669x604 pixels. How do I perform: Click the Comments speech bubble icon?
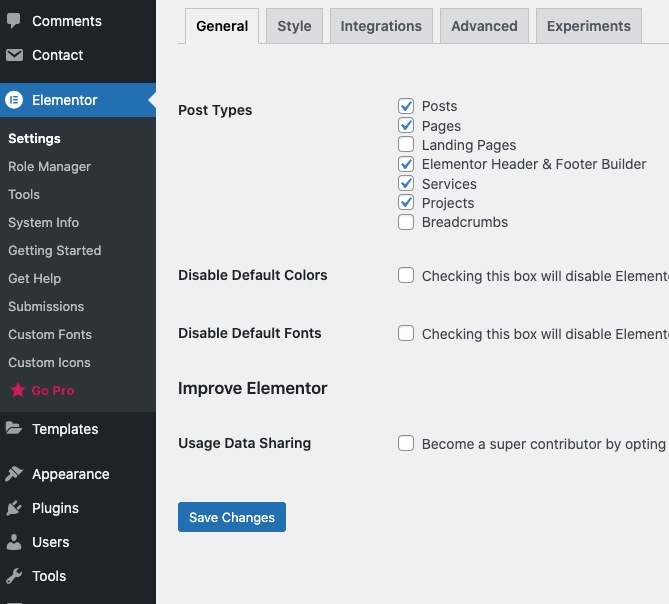coord(14,21)
